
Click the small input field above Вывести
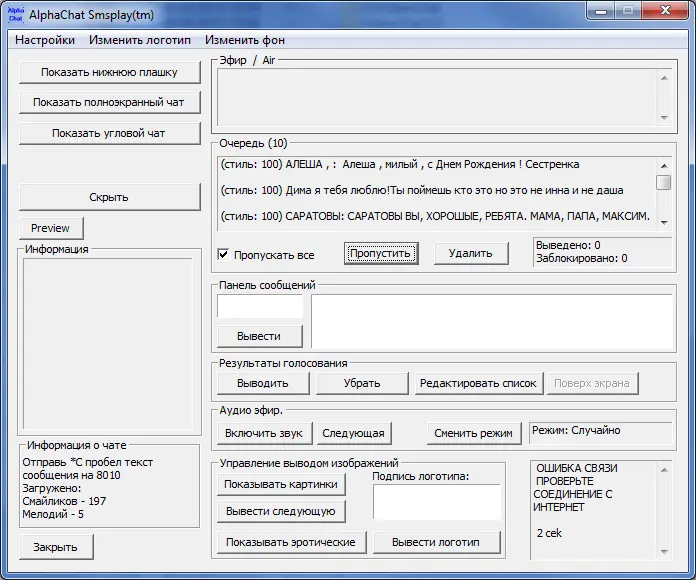point(260,306)
